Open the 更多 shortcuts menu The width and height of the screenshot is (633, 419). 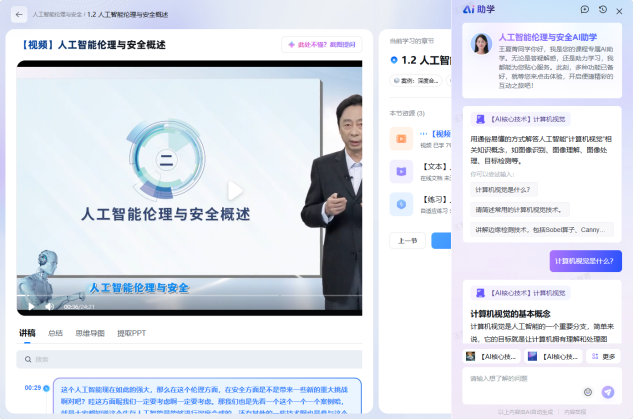(604, 356)
